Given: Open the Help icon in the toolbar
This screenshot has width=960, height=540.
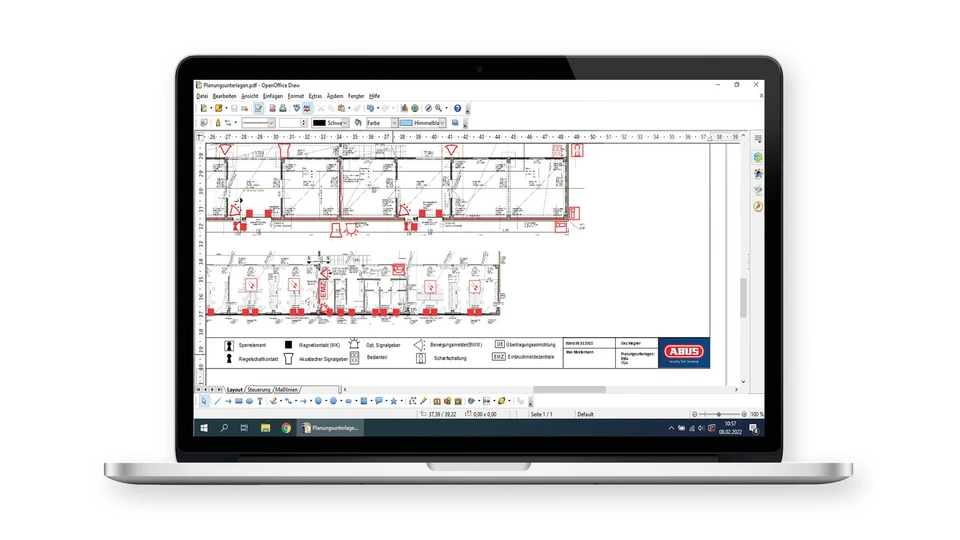Looking at the screenshot, I should [x=457, y=108].
